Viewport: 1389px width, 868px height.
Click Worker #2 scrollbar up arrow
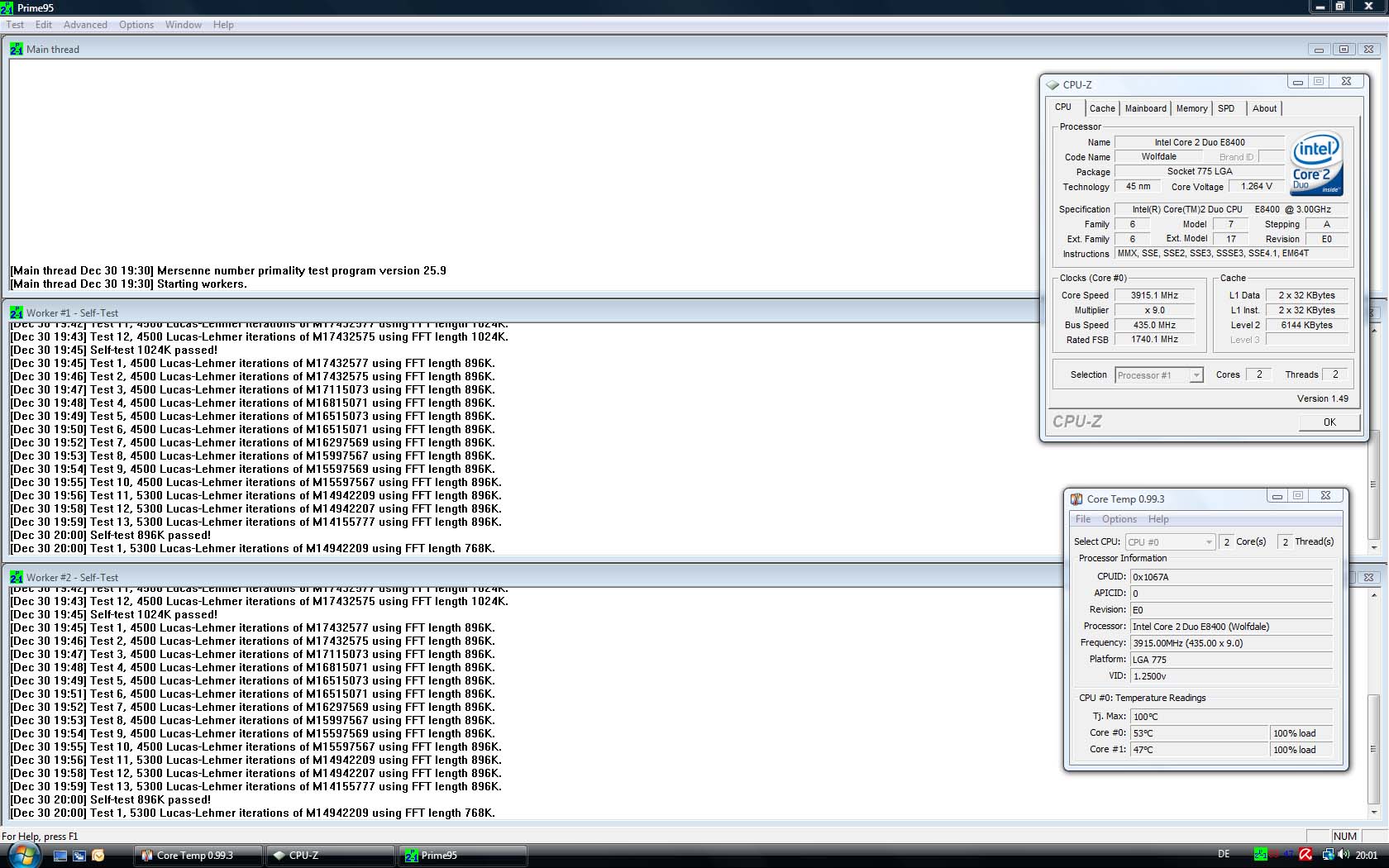(x=1374, y=595)
